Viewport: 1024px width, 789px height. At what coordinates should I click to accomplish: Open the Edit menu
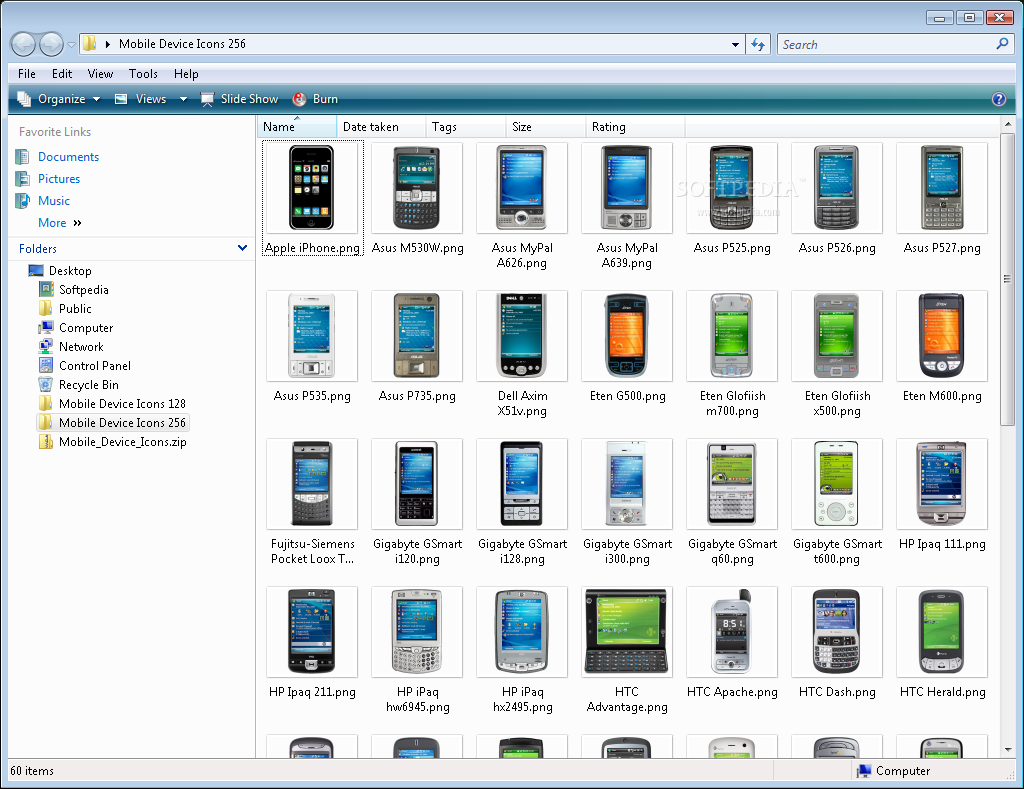[62, 74]
